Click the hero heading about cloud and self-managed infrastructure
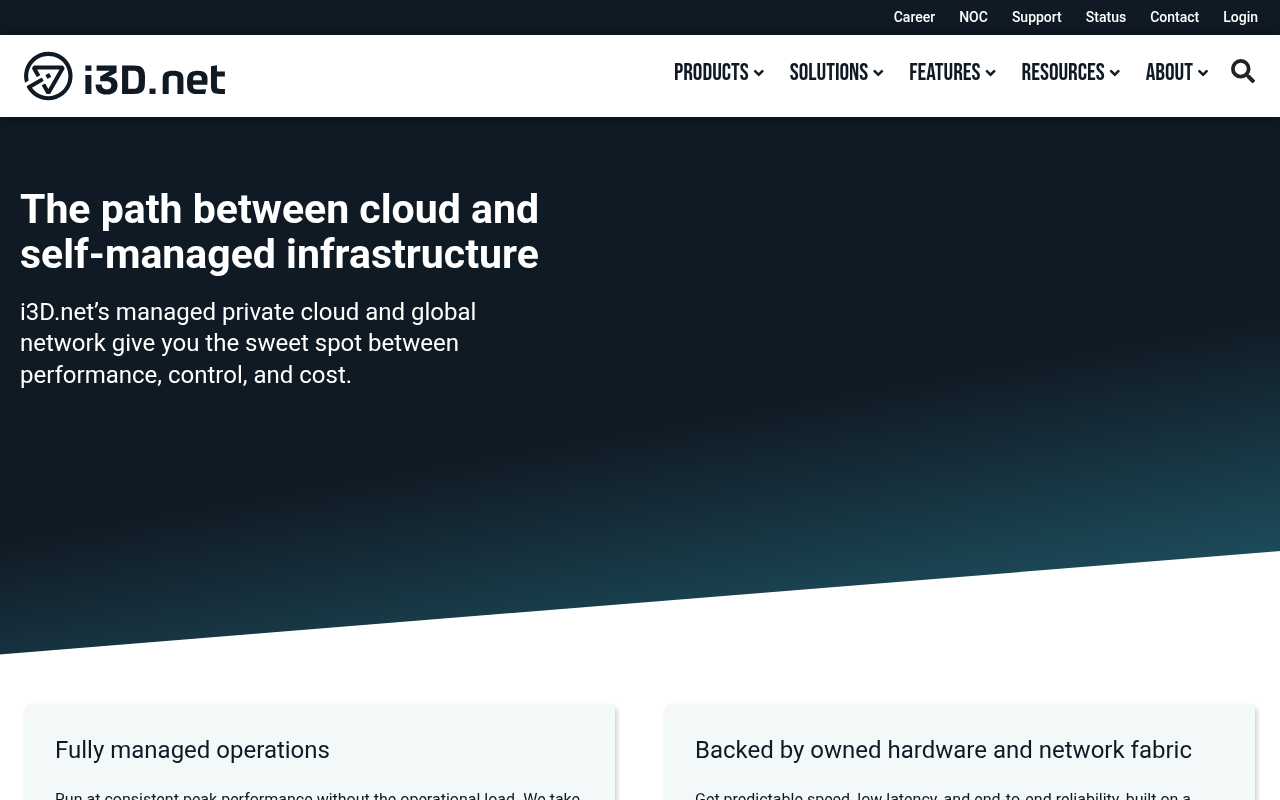This screenshot has height=800, width=1280. tap(279, 231)
